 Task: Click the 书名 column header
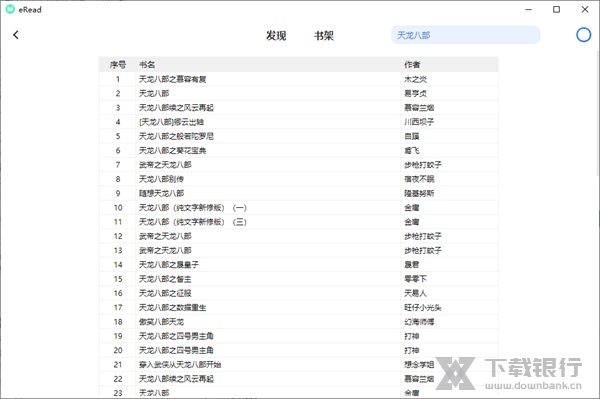[x=147, y=65]
